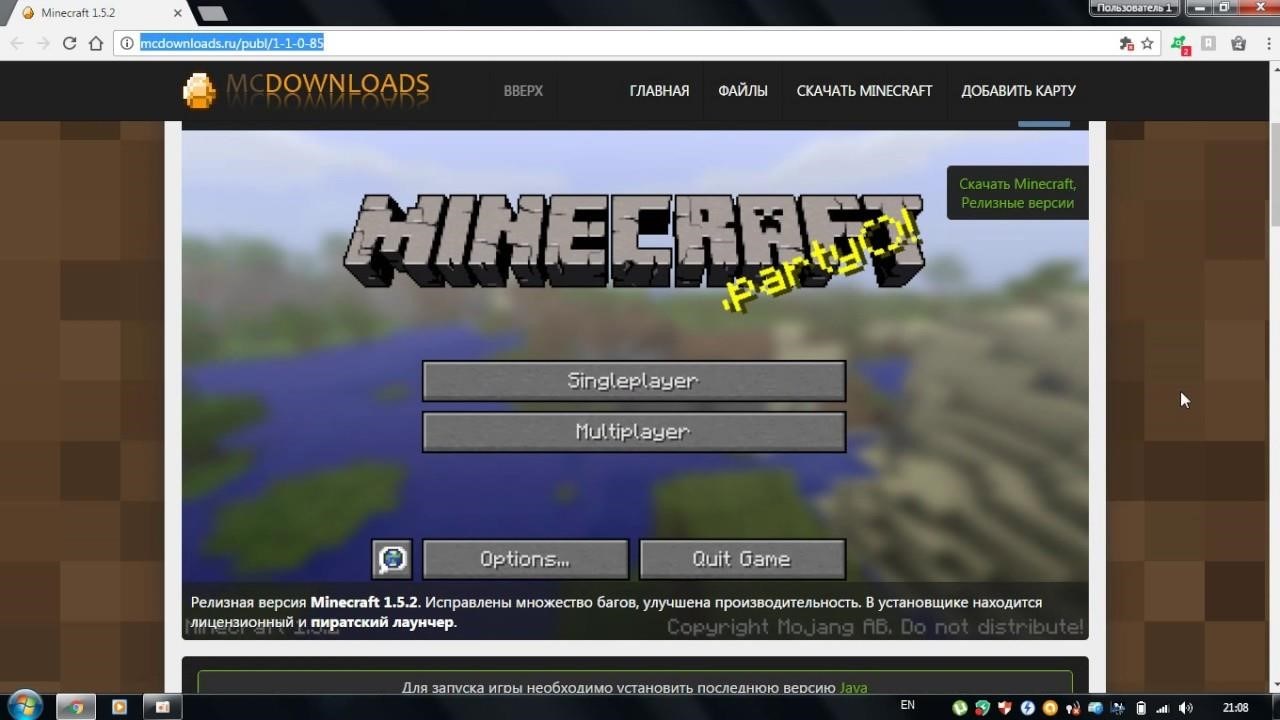Open the network signal tray icon
Viewport: 1280px width, 720px height.
tap(1163, 708)
